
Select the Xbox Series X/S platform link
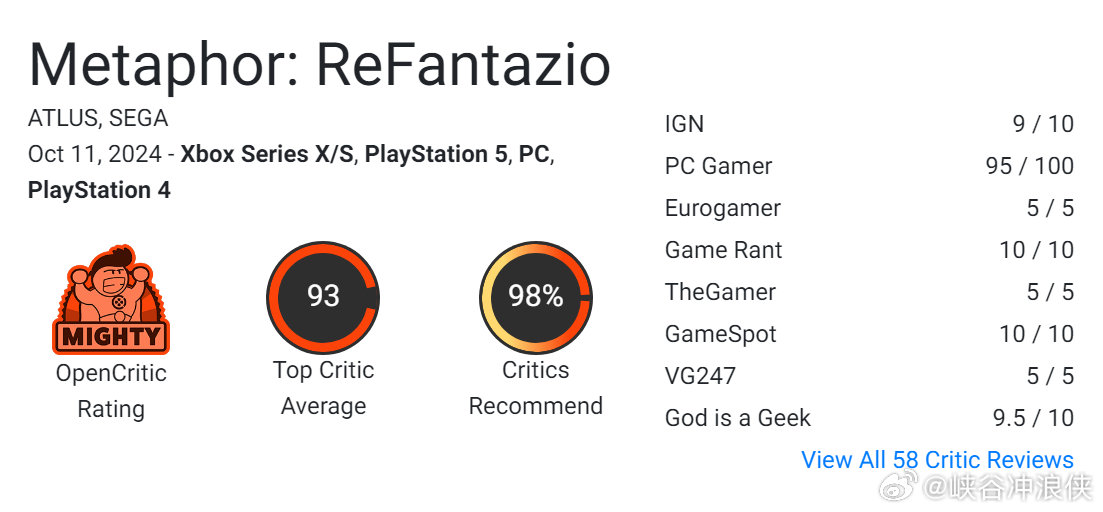pos(267,154)
